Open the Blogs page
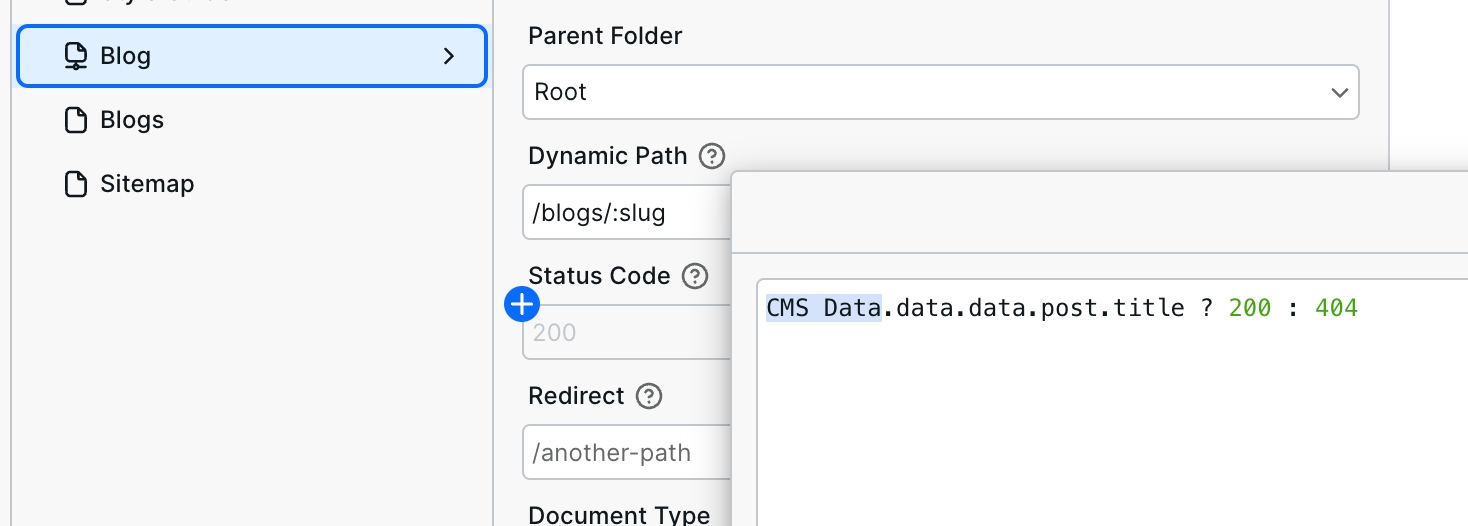The width and height of the screenshot is (1468, 526). pos(132,120)
